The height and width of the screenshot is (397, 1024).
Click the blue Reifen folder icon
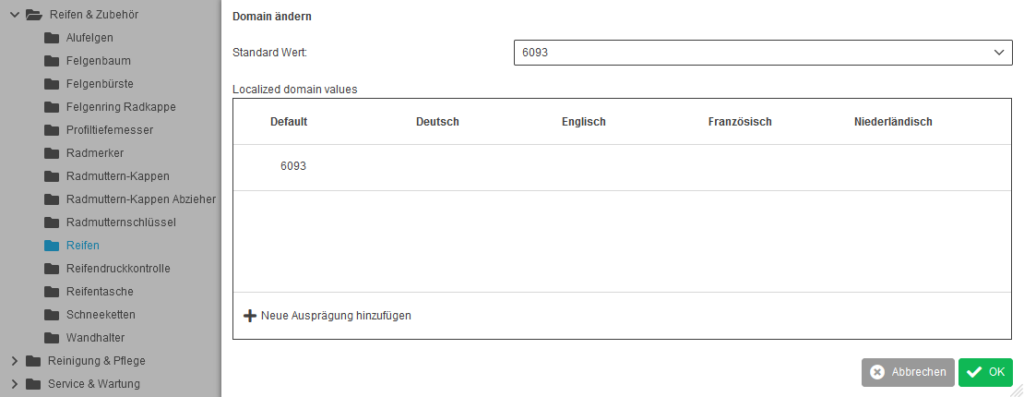pyautogui.click(x=52, y=246)
